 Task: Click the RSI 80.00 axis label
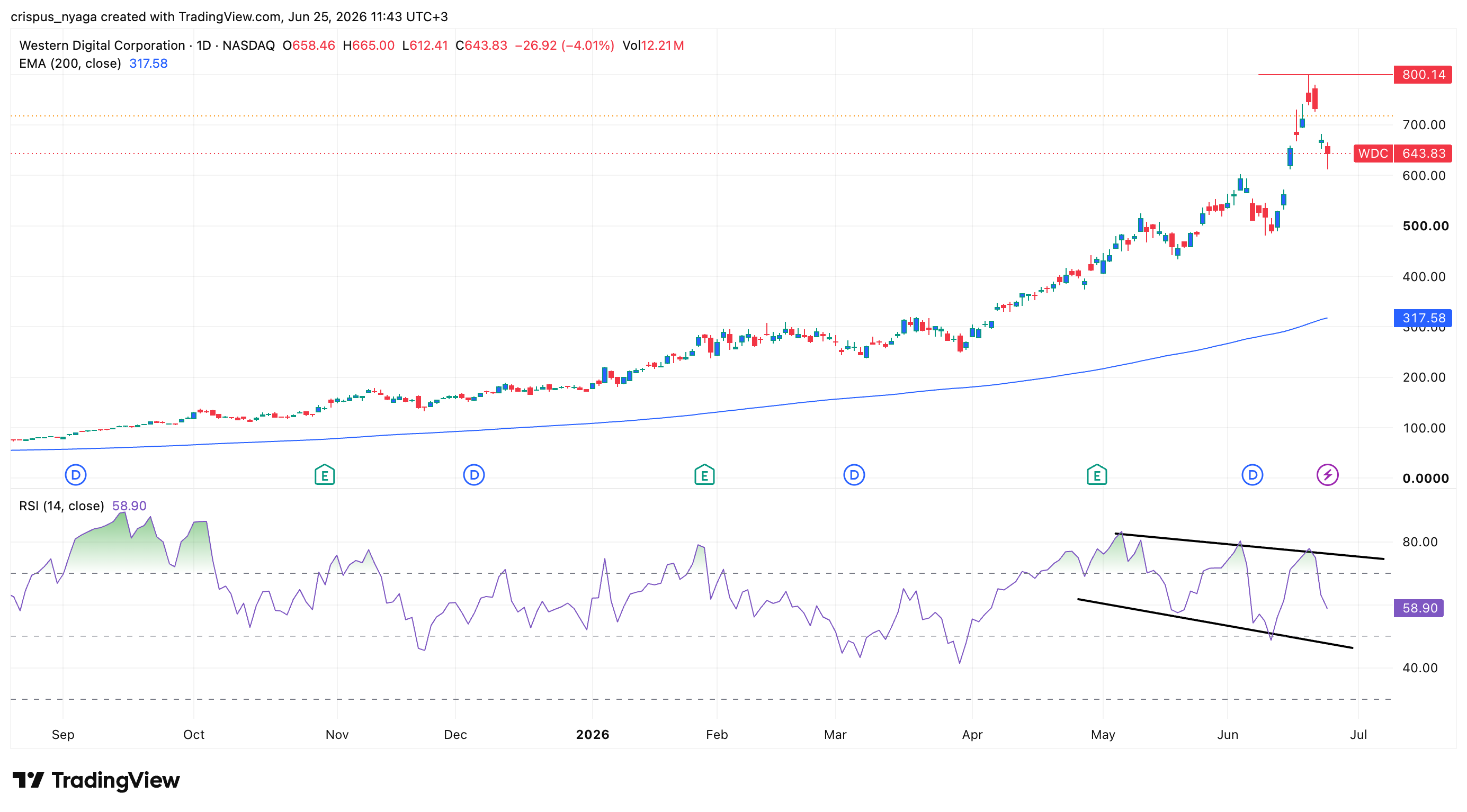(x=1420, y=542)
